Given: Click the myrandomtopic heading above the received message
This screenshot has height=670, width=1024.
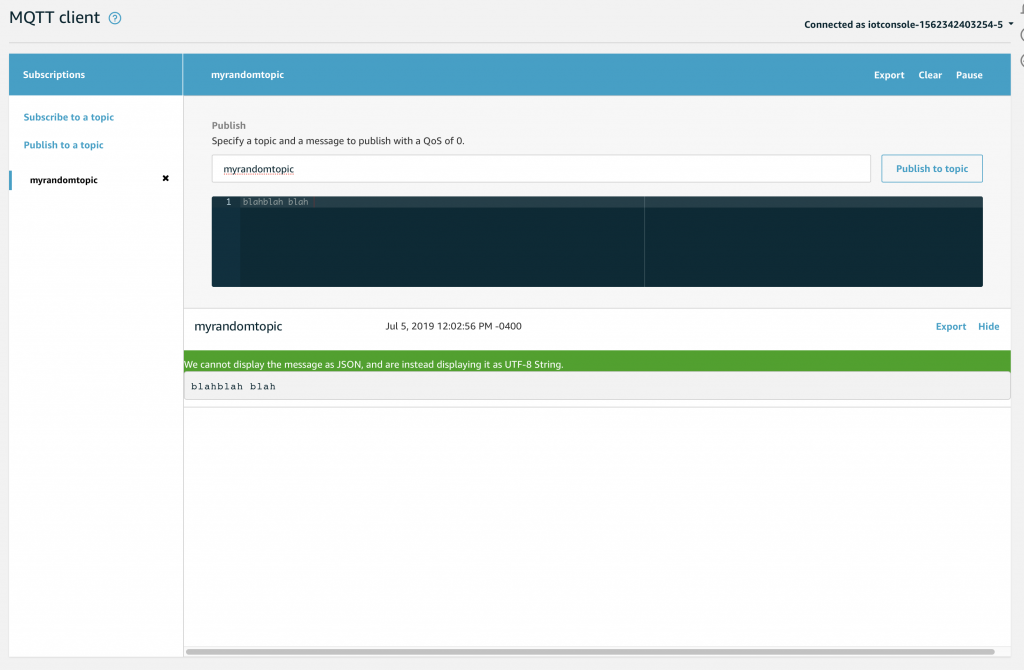Looking at the screenshot, I should pos(238,327).
